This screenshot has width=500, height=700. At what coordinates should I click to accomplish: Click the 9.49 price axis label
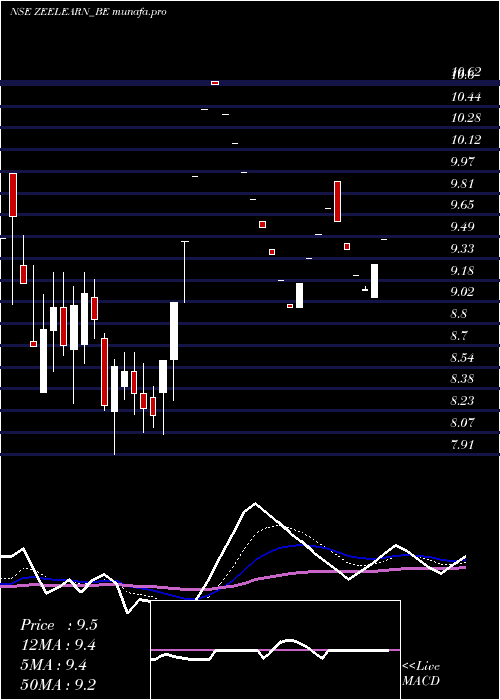point(462,227)
